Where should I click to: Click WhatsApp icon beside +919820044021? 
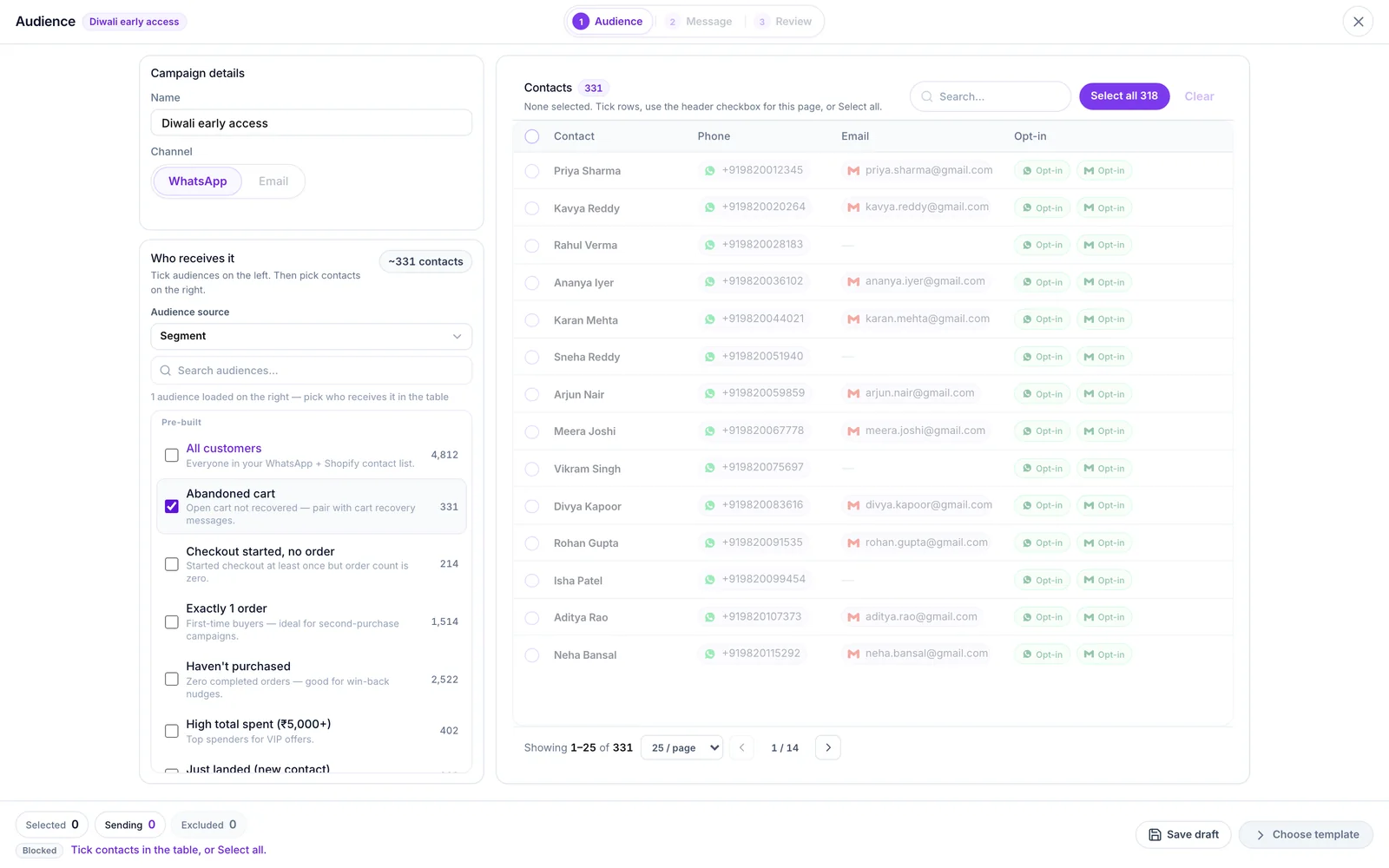[x=710, y=319]
